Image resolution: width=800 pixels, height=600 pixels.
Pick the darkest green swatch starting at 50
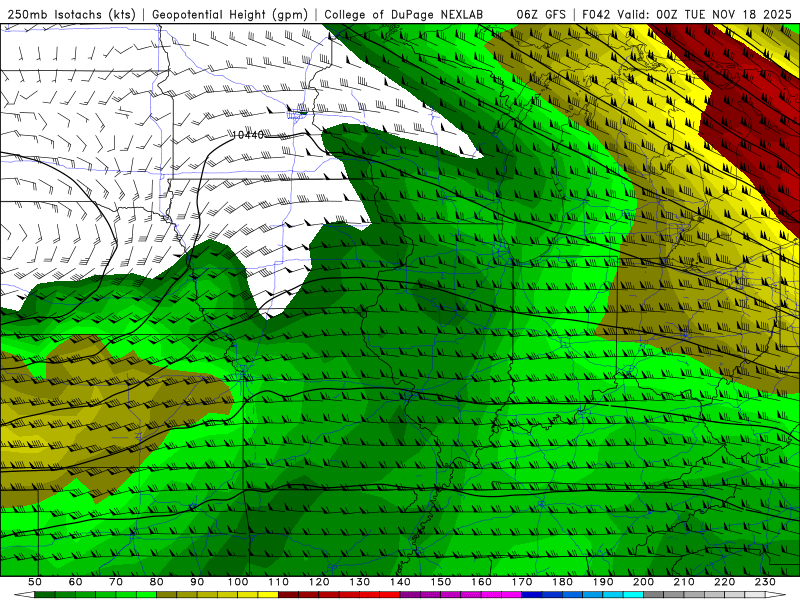45,595
